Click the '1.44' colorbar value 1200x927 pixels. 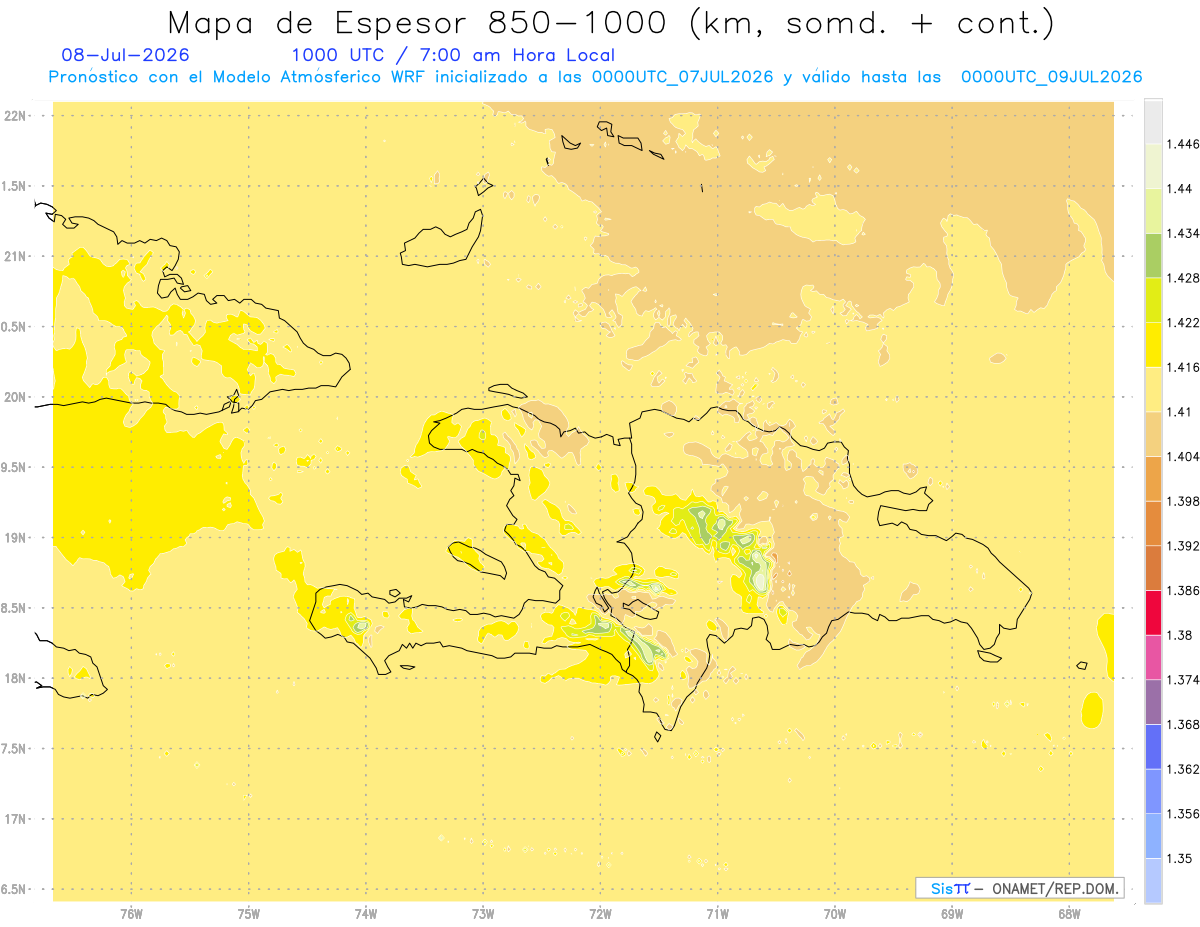click(1179, 188)
